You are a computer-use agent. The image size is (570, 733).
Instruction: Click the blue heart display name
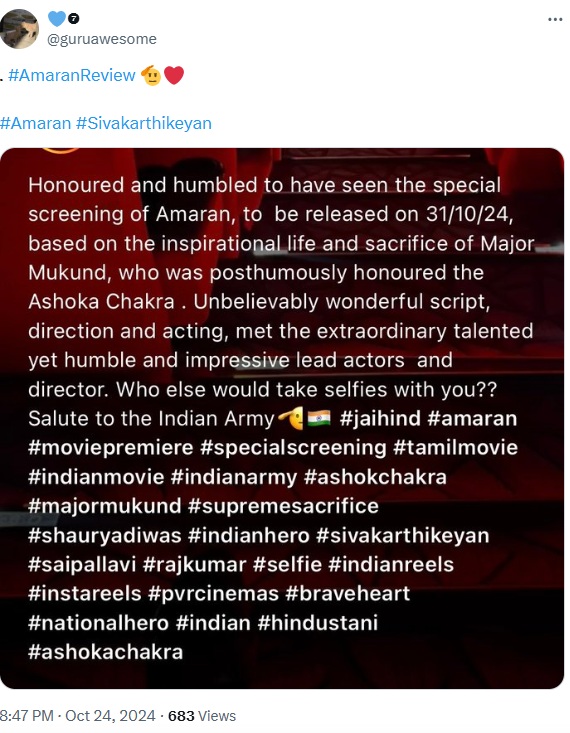(x=57, y=19)
